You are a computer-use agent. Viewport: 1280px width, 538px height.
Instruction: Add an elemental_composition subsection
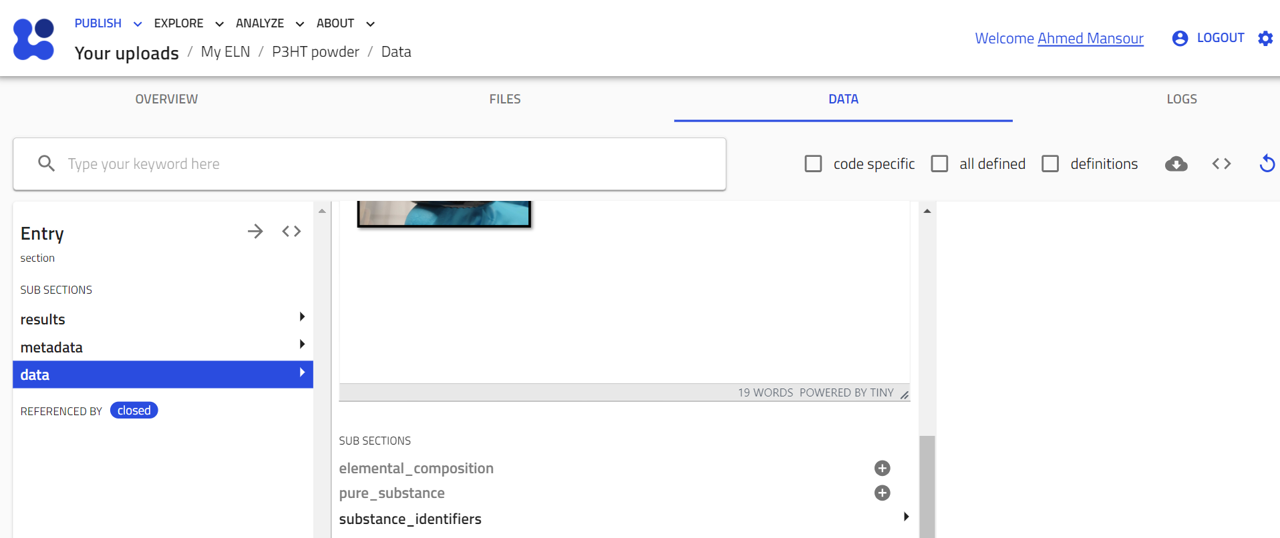(882, 468)
